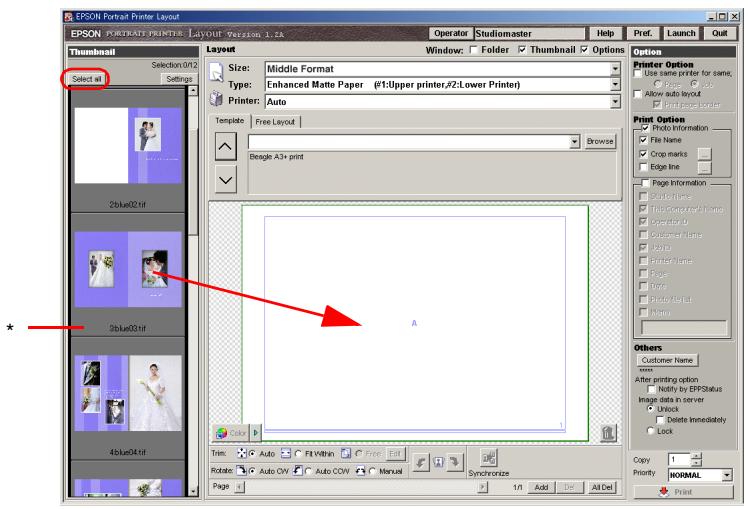Screen dimensions: 748x509
Task: Click the trash bin icon in layout
Action: 608,433
